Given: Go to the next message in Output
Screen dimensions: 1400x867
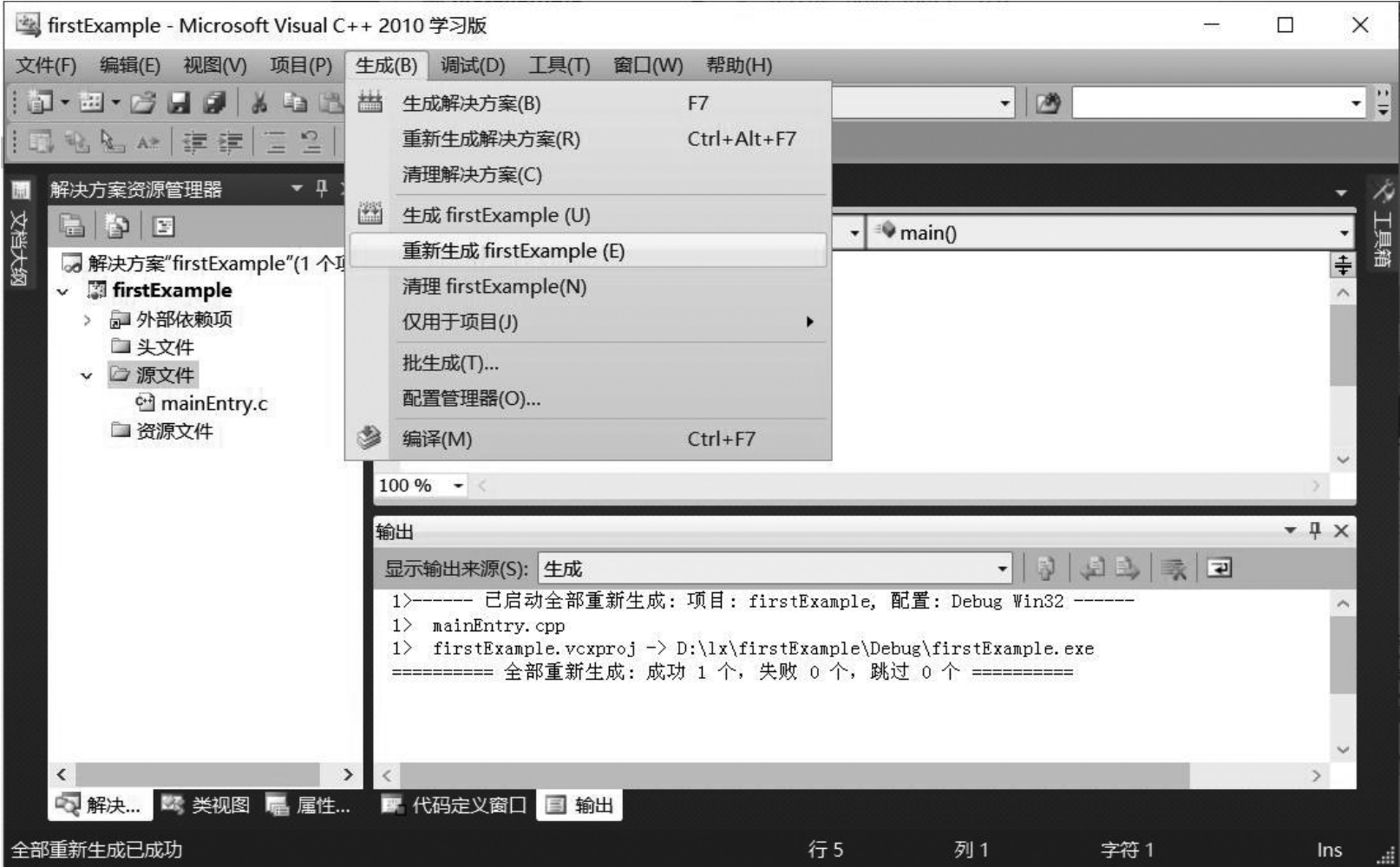Looking at the screenshot, I should click(x=1127, y=568).
